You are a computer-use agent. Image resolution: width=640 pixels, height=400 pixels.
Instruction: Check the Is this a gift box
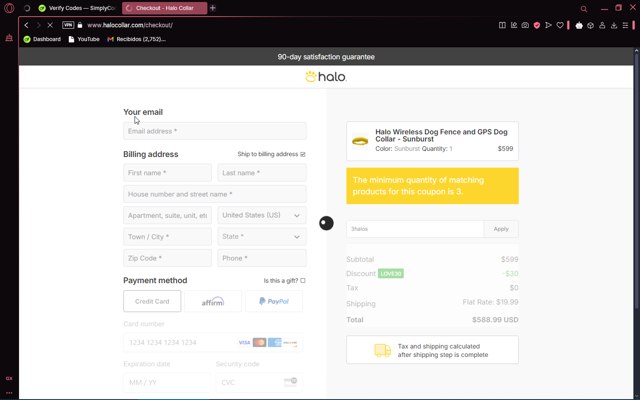point(303,280)
